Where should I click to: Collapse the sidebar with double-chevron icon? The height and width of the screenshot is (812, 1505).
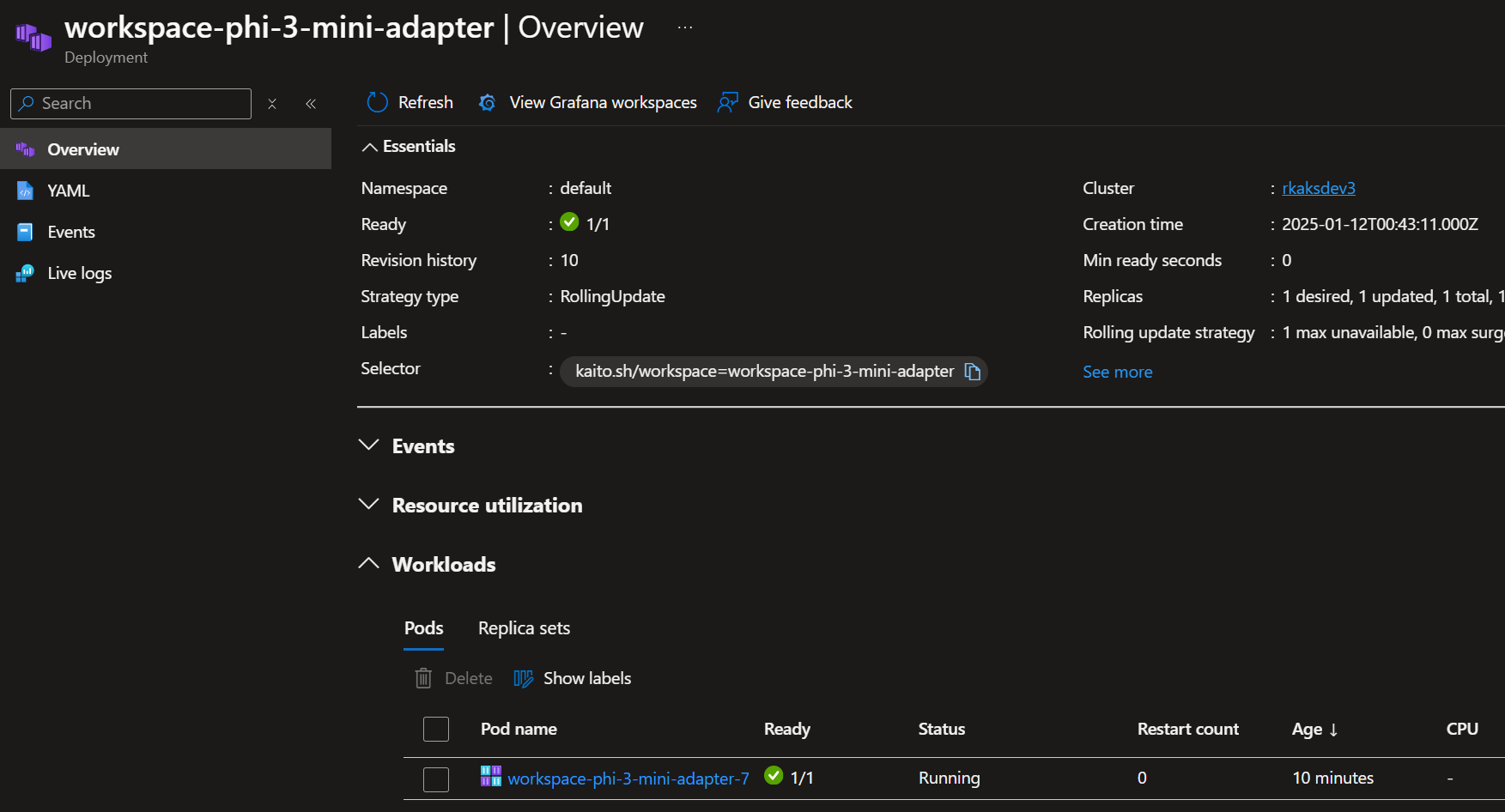[311, 104]
